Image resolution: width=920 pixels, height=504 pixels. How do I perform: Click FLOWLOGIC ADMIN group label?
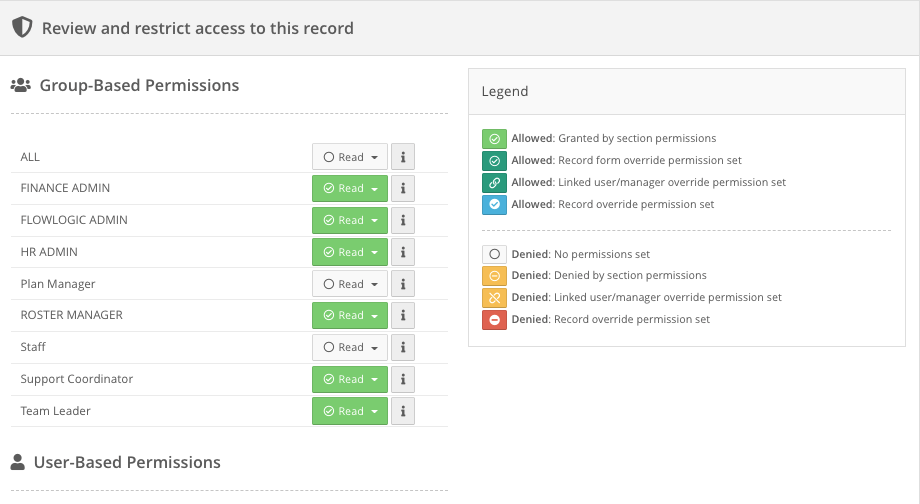tap(74, 220)
